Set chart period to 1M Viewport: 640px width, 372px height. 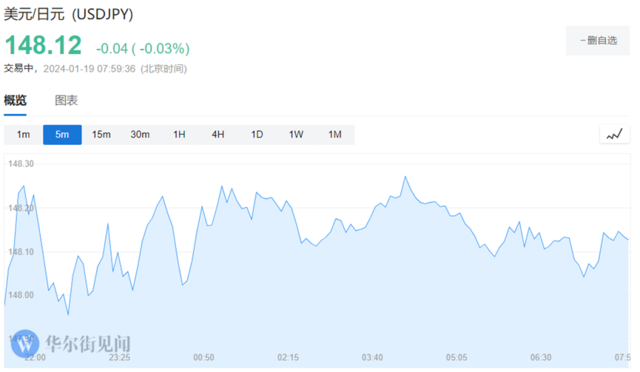pos(335,134)
